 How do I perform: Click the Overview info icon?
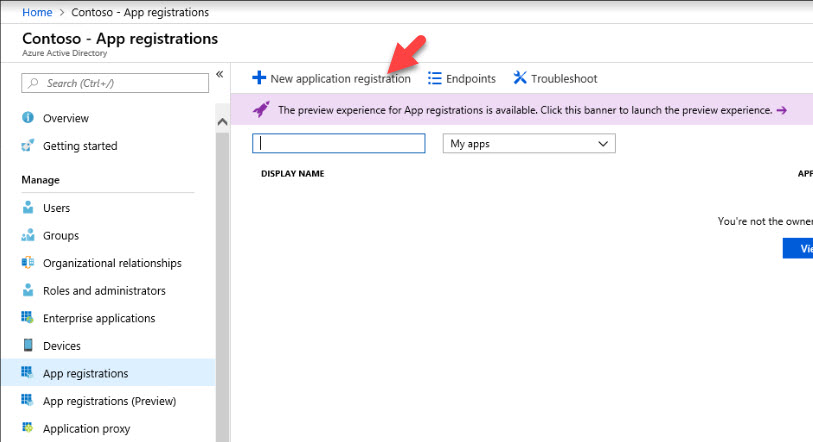click(28, 117)
